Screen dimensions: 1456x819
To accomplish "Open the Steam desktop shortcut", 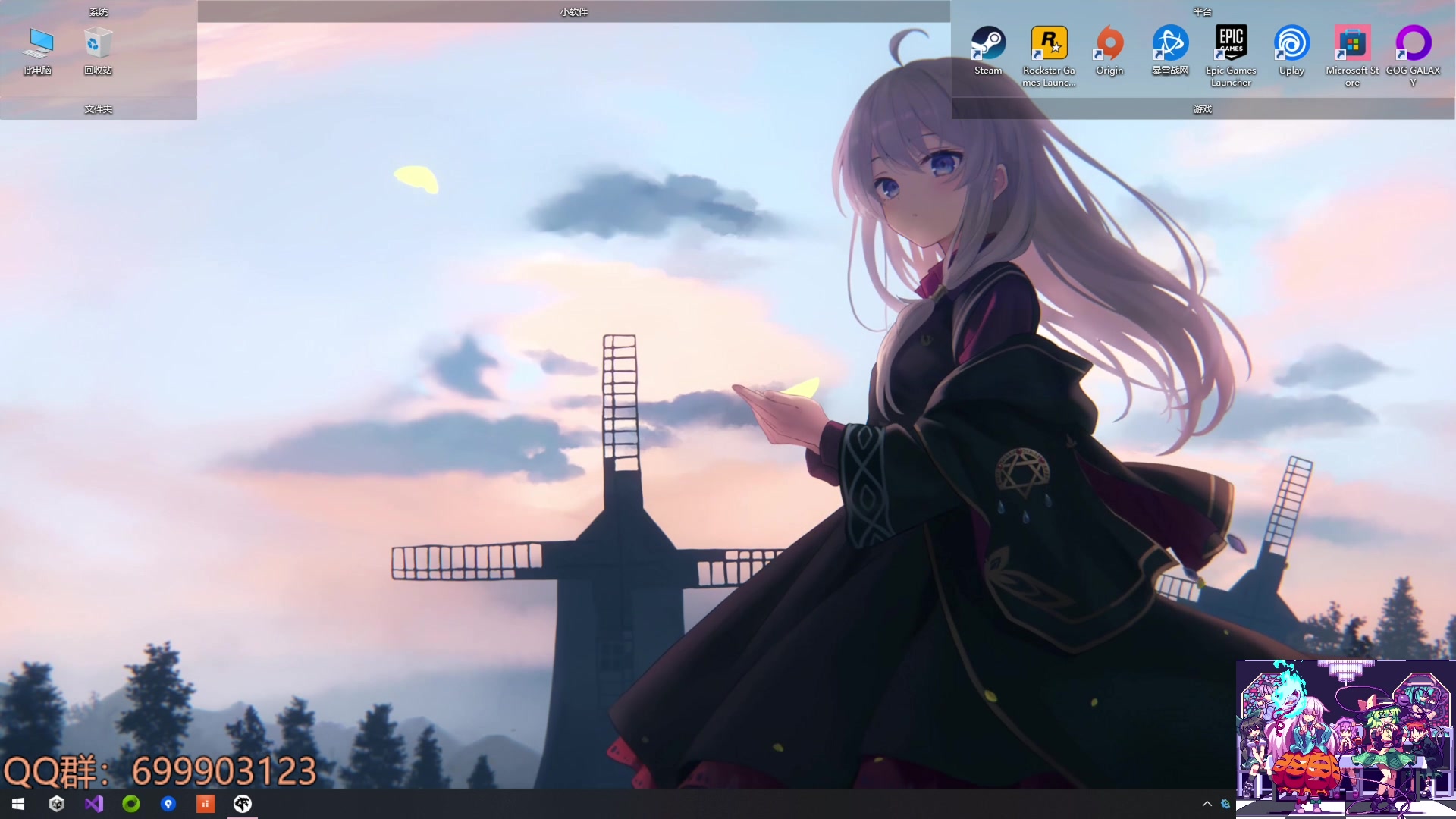I will 988,44.
